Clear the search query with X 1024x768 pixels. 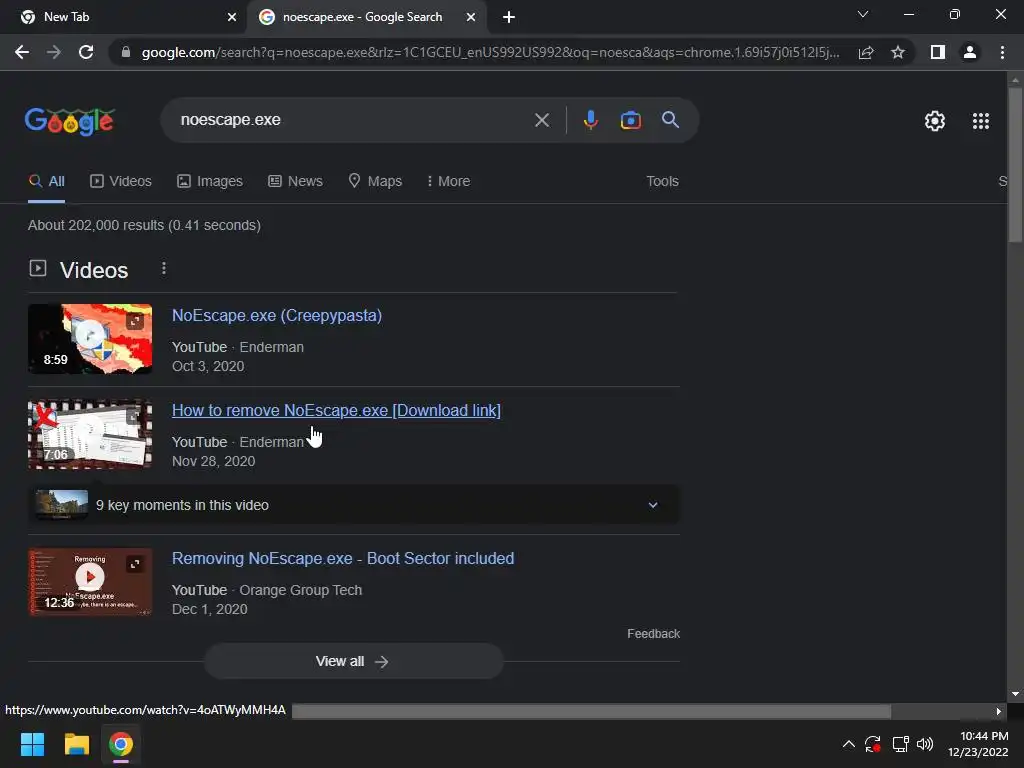click(541, 120)
